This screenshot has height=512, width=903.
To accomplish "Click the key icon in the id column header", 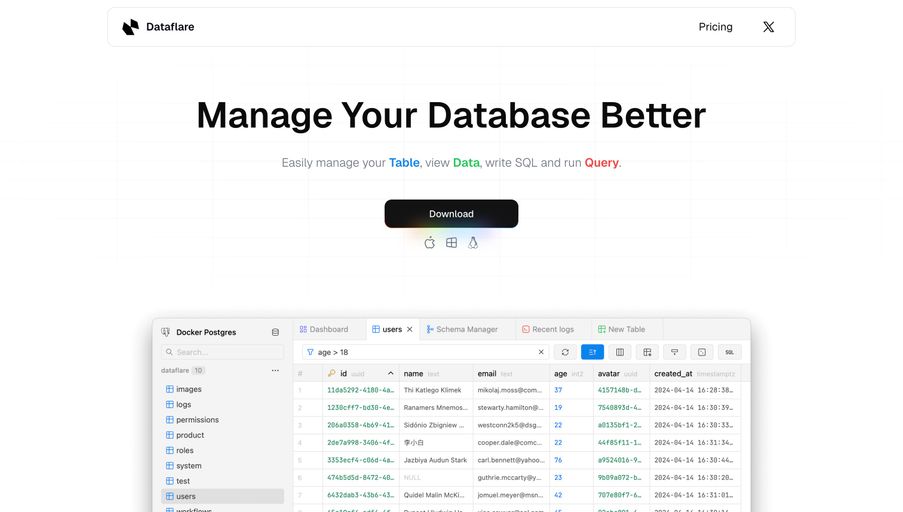I will coord(331,373).
